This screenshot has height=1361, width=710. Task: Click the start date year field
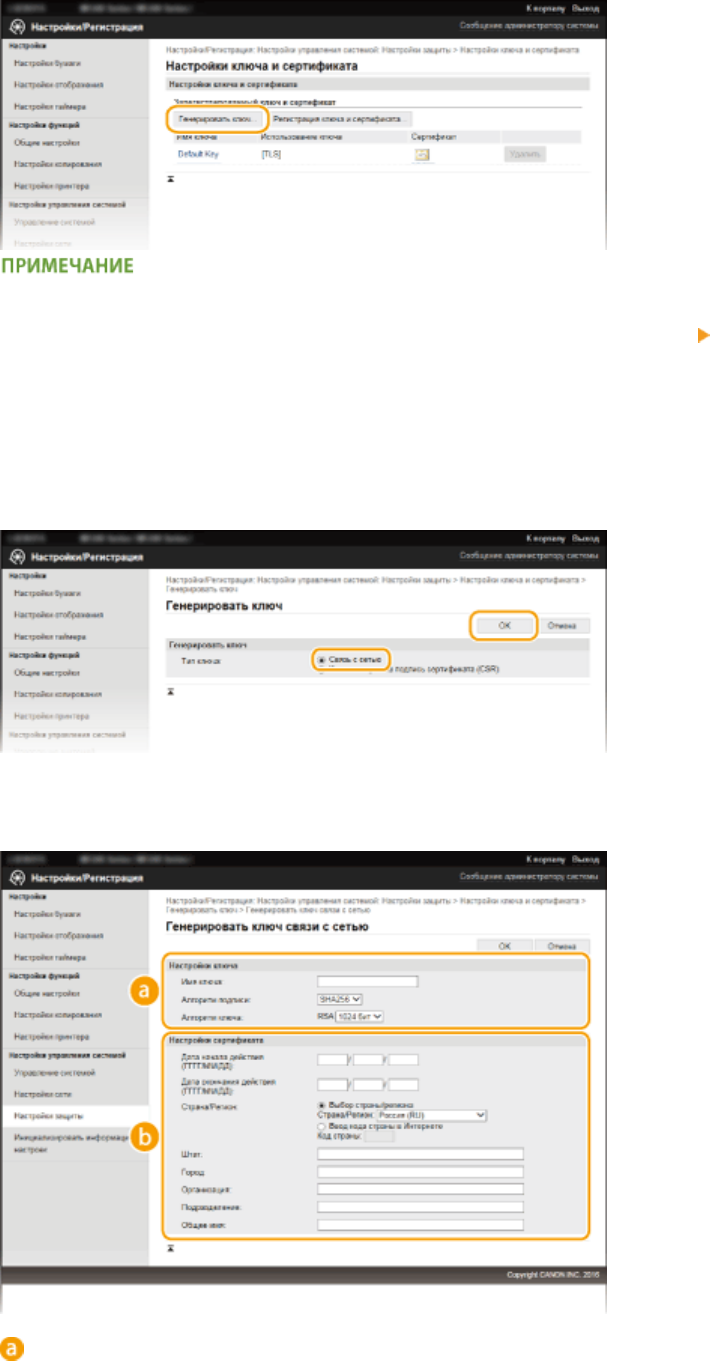tap(333, 1059)
